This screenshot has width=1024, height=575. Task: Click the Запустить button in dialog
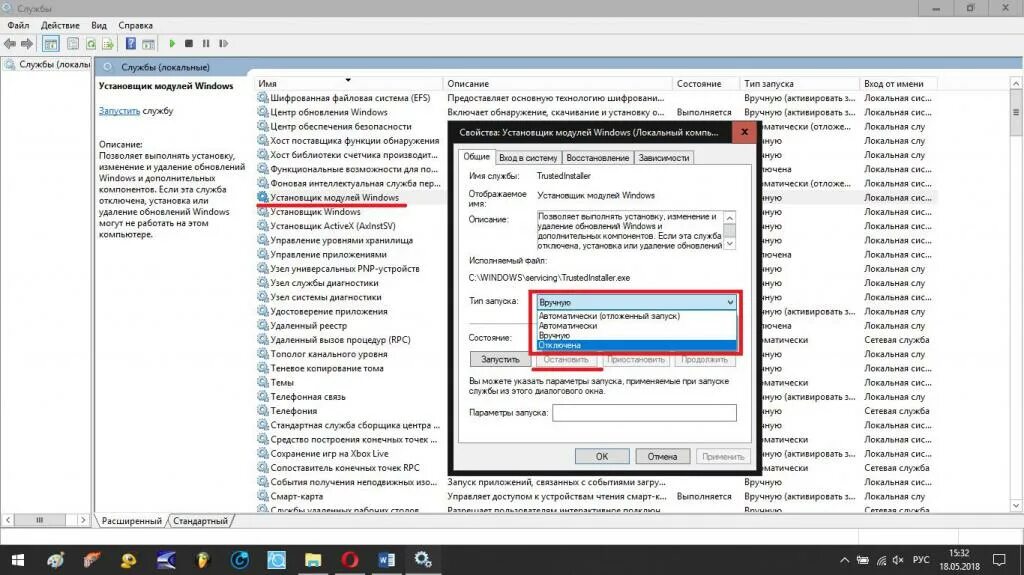click(x=500, y=359)
